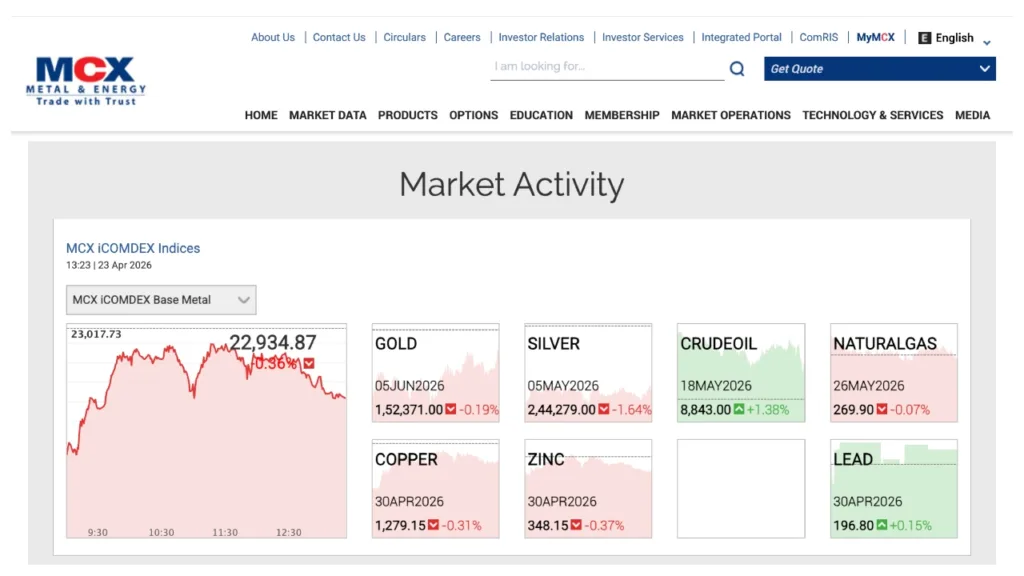Click the MCX Metal & Energy logo
Screen dimensions: 1024x576
coord(86,81)
